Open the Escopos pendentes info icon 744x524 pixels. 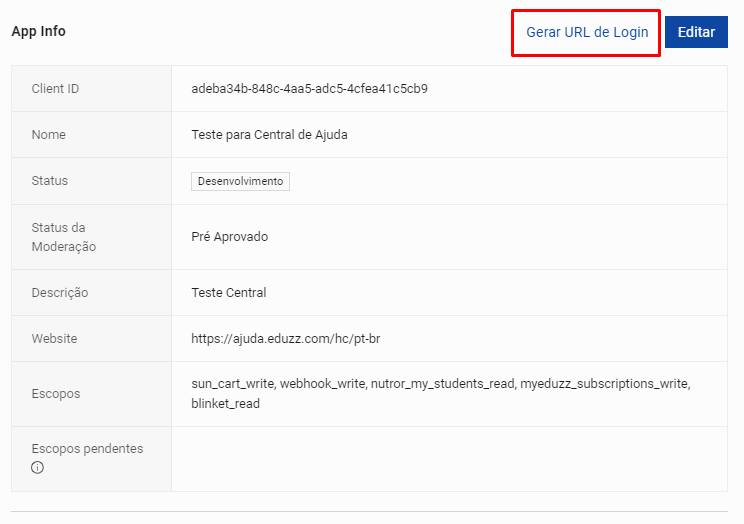tap(37, 468)
